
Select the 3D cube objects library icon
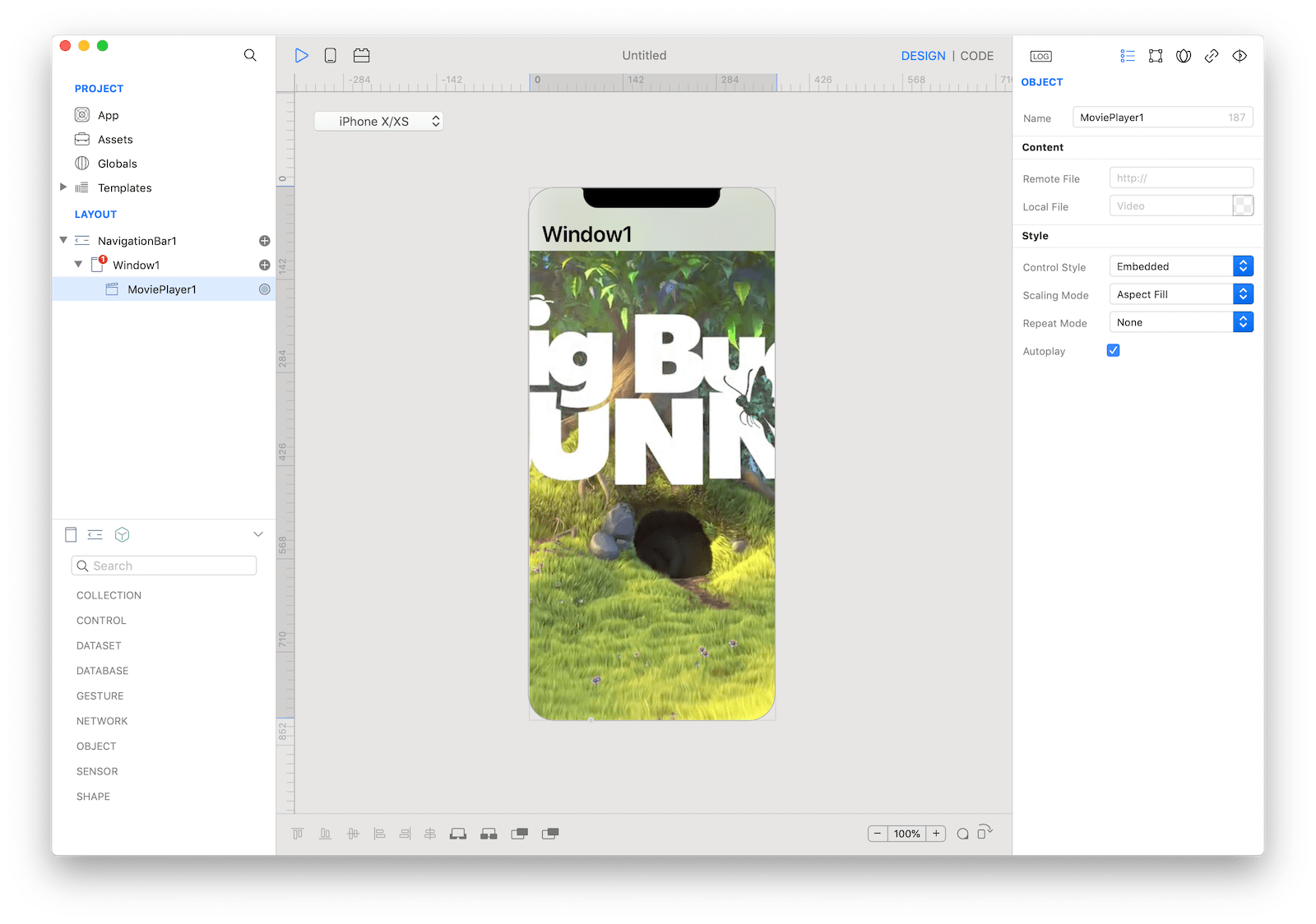click(x=122, y=534)
